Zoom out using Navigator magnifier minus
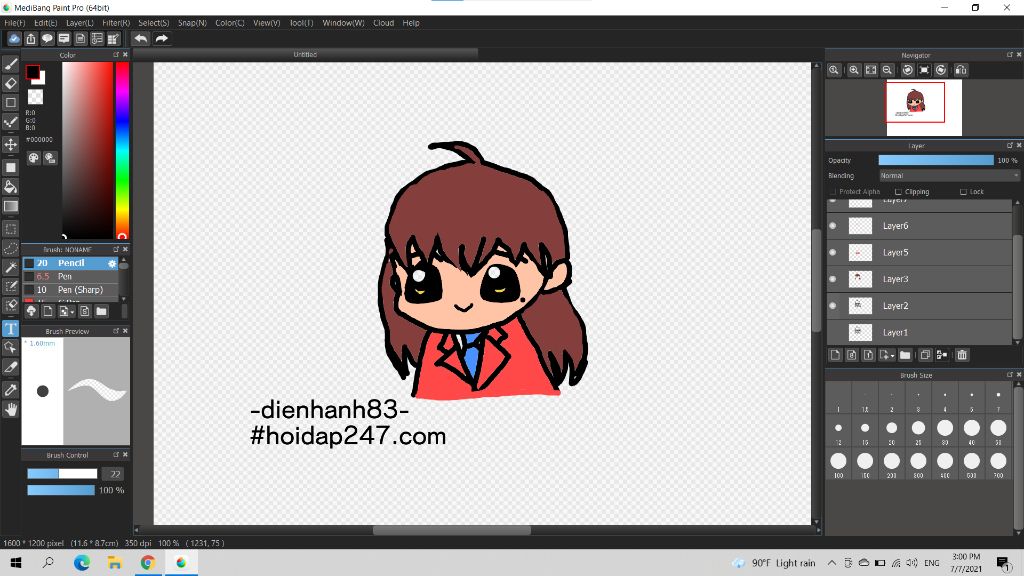 [x=888, y=70]
